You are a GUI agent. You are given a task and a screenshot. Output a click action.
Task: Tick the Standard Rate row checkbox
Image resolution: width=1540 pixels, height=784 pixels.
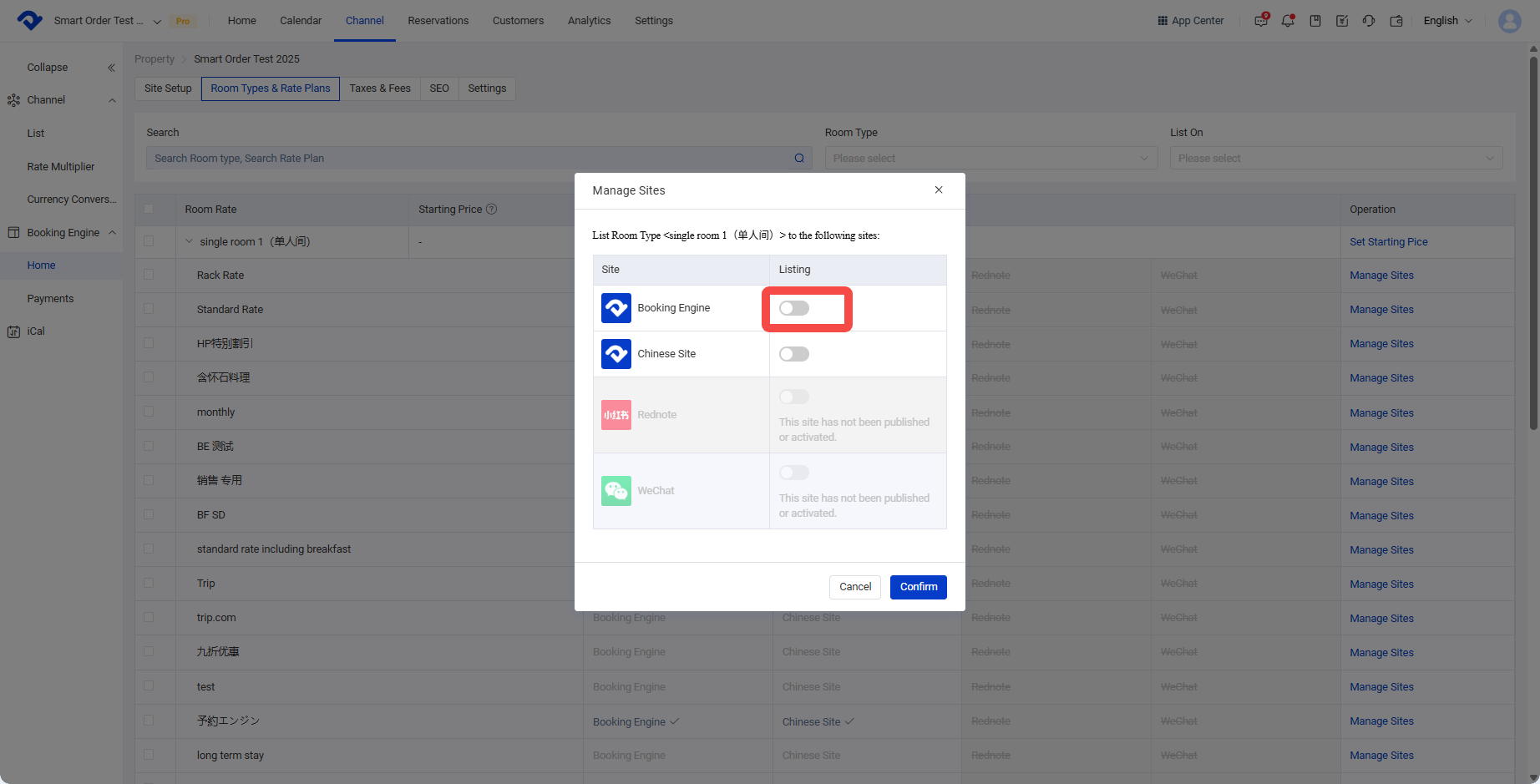pyautogui.click(x=149, y=309)
